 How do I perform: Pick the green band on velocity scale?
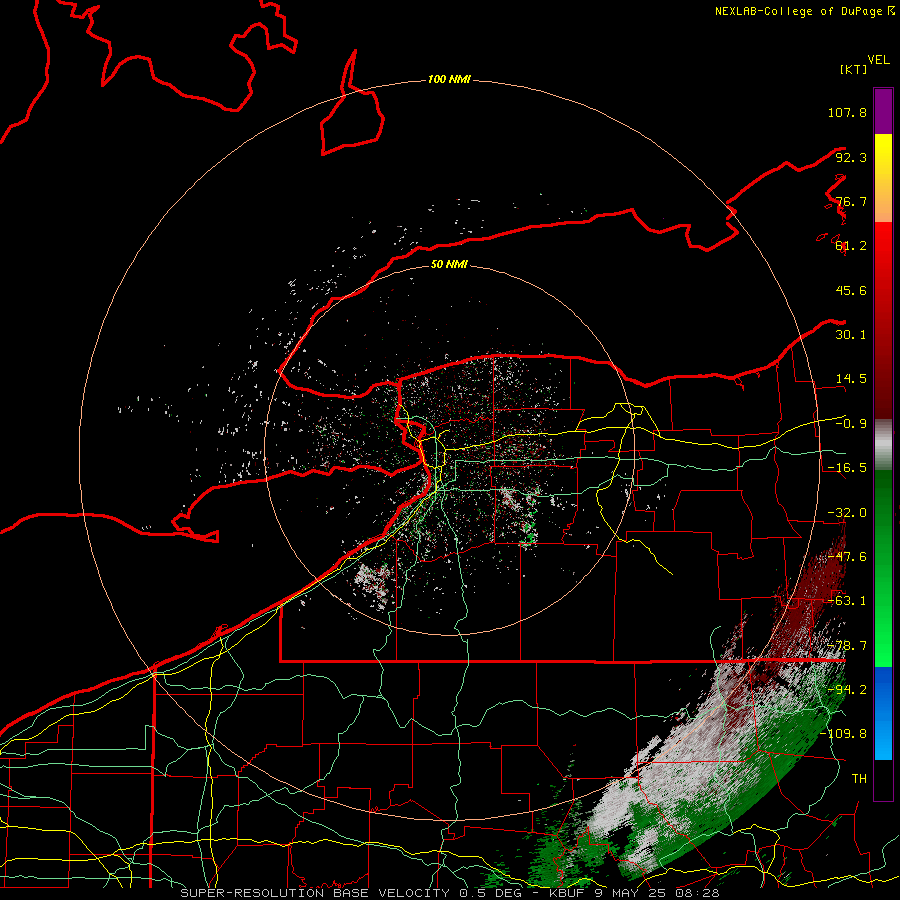click(x=883, y=568)
